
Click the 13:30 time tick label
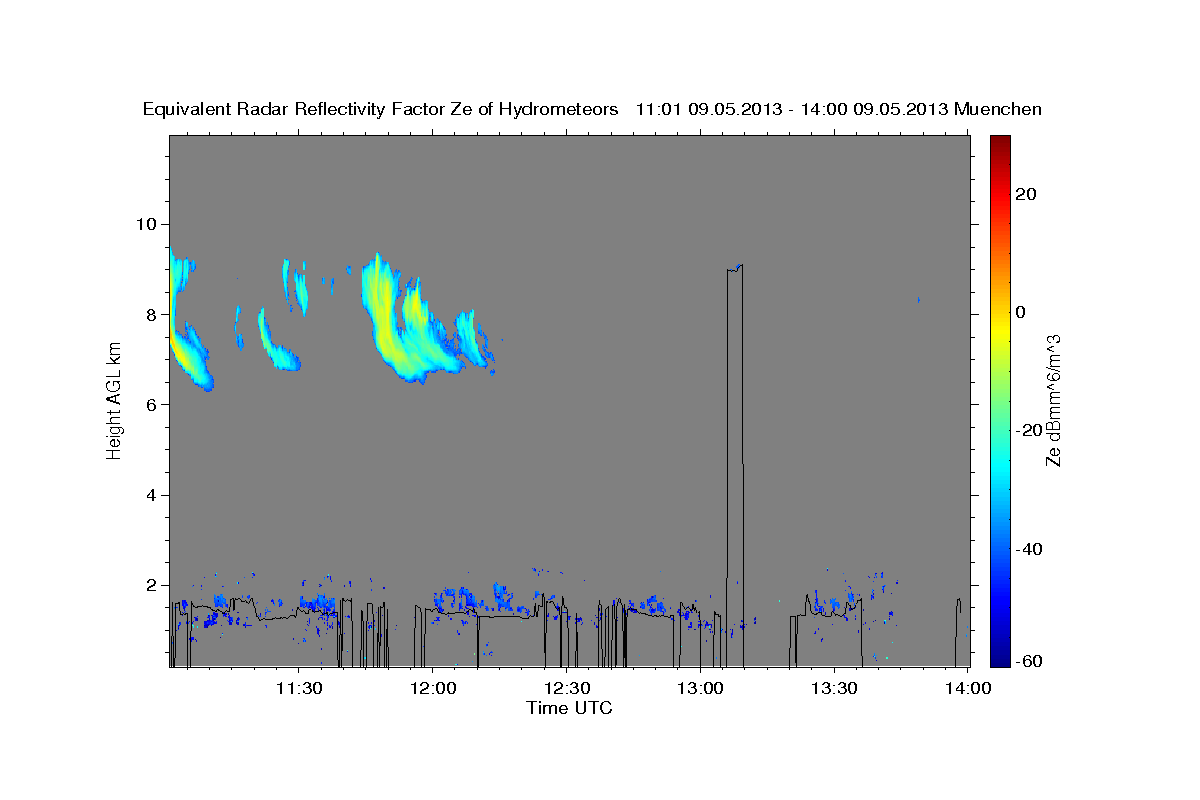click(834, 688)
